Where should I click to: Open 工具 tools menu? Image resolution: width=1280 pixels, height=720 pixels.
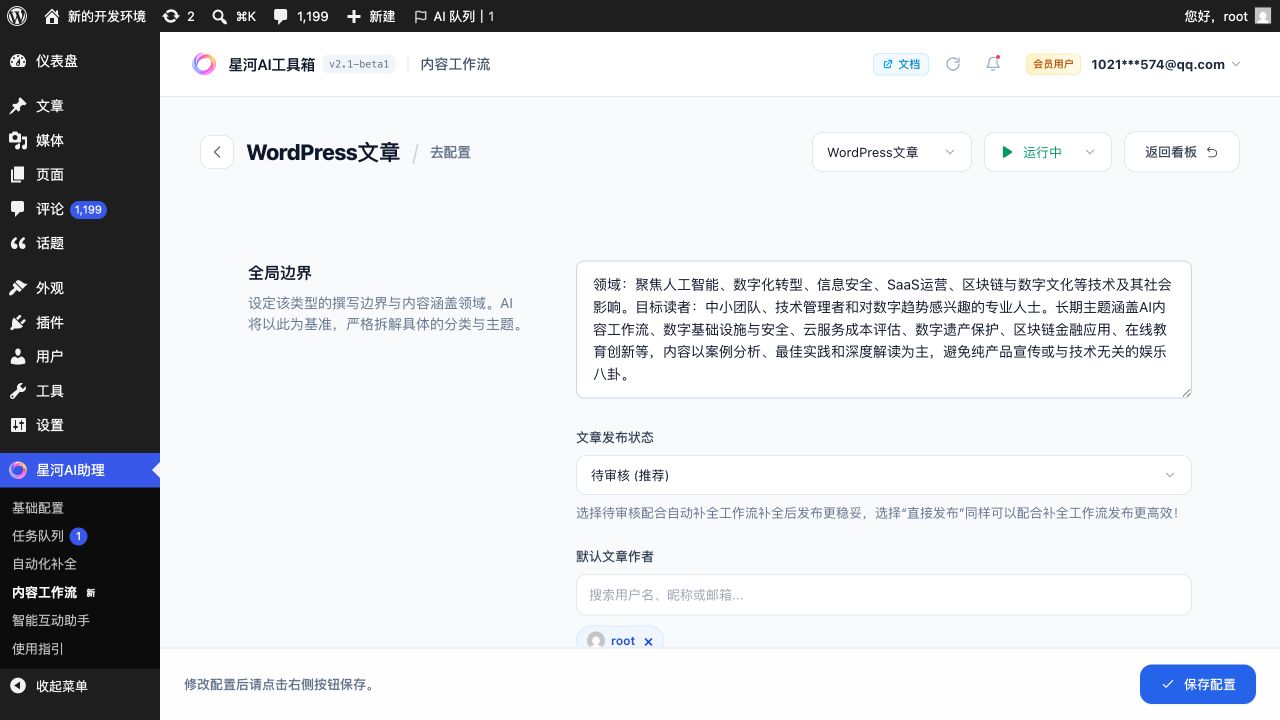coord(80,391)
